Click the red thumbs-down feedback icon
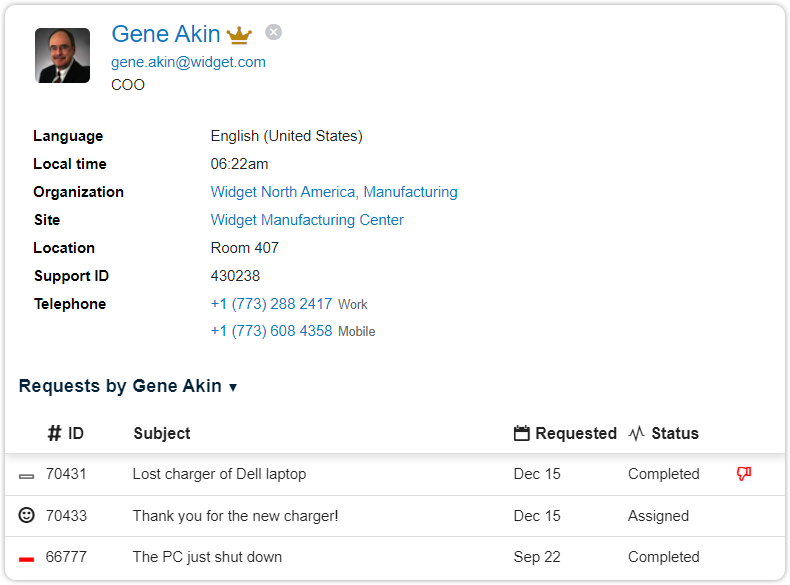 (x=743, y=474)
